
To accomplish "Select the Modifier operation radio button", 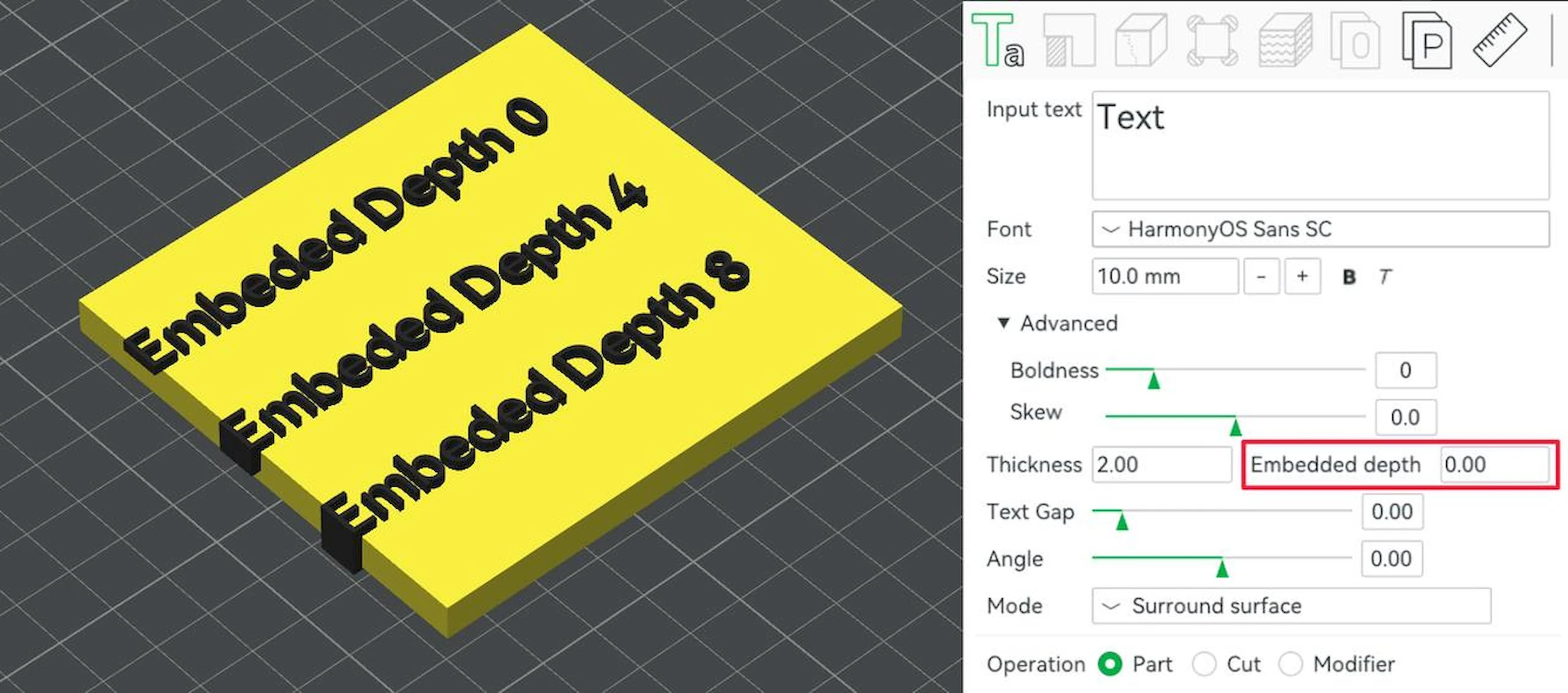I will click(x=1290, y=664).
